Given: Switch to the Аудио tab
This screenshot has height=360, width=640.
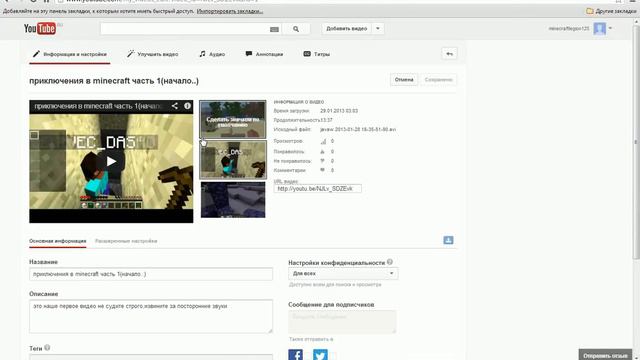Looking at the screenshot, I should point(212,54).
